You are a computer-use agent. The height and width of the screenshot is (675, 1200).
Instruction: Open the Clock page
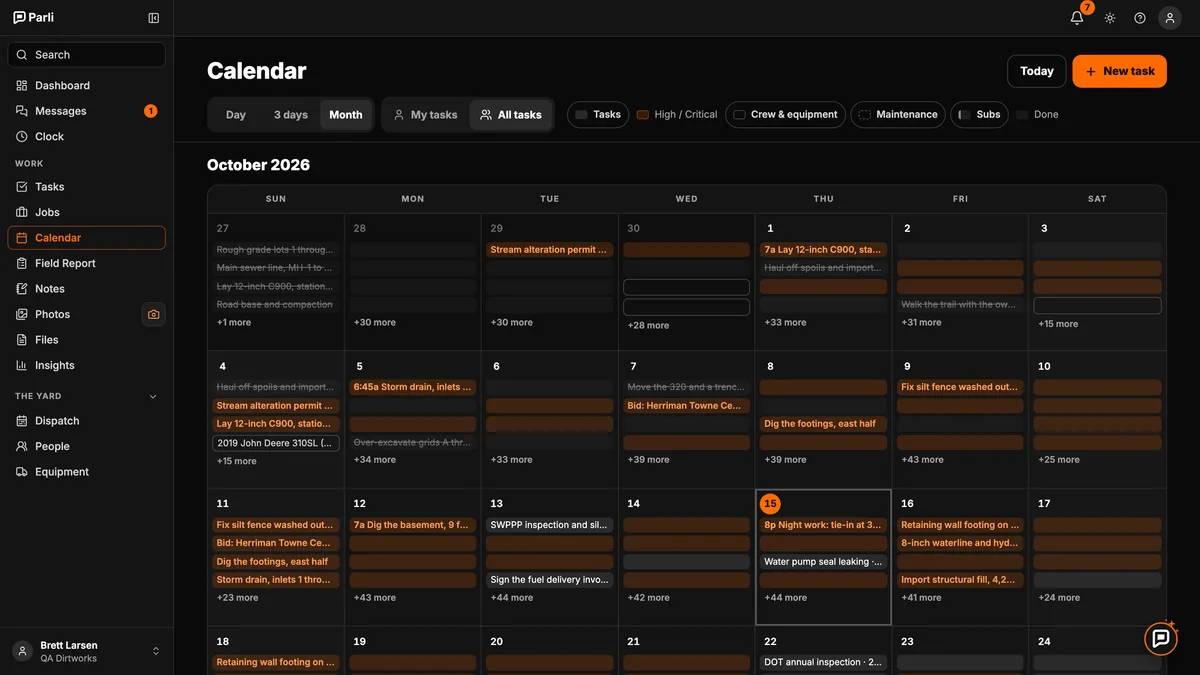click(x=87, y=137)
